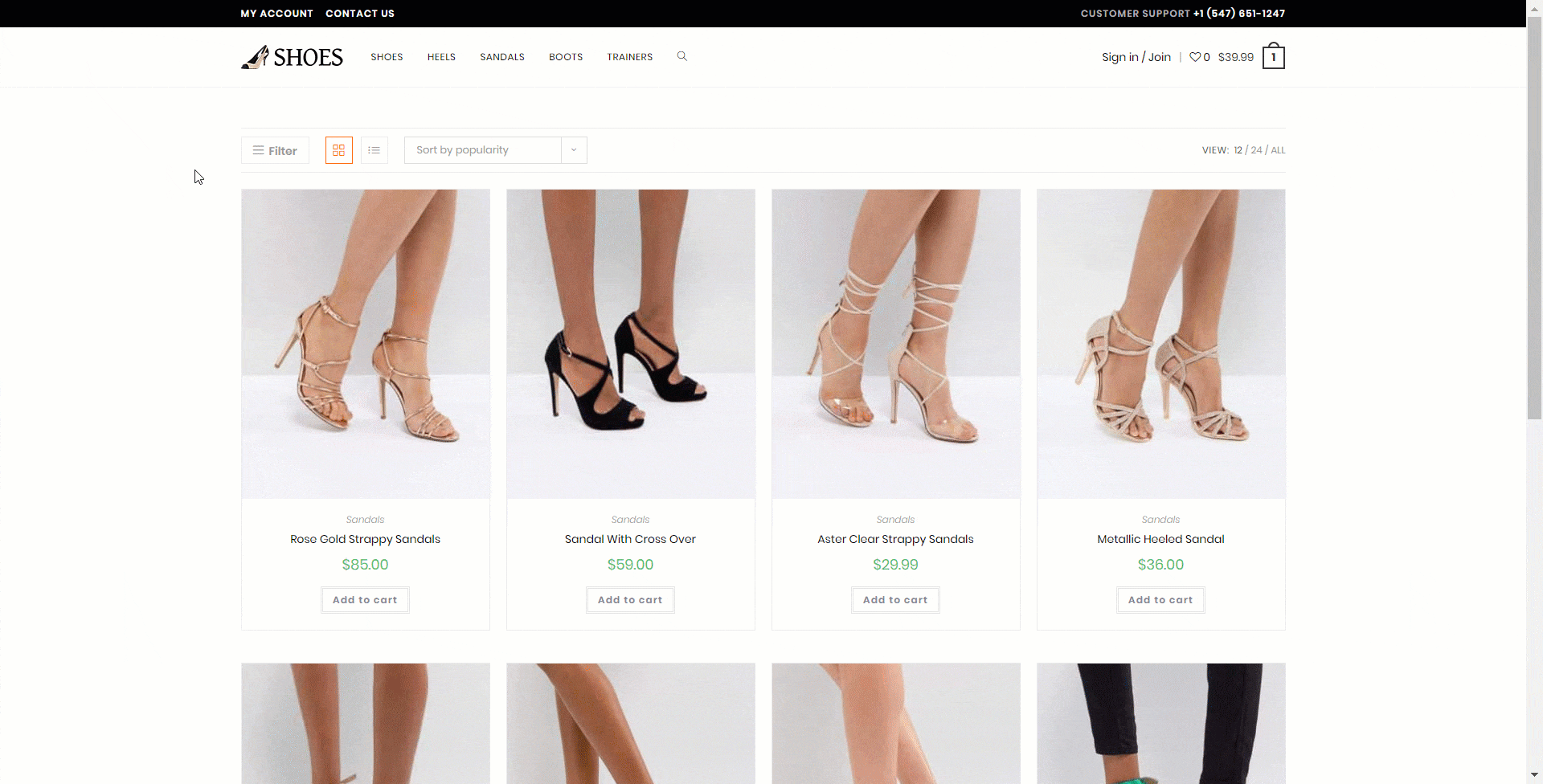Screen dimensions: 1543x784
Task: Switch to list view layout
Action: pos(374,150)
